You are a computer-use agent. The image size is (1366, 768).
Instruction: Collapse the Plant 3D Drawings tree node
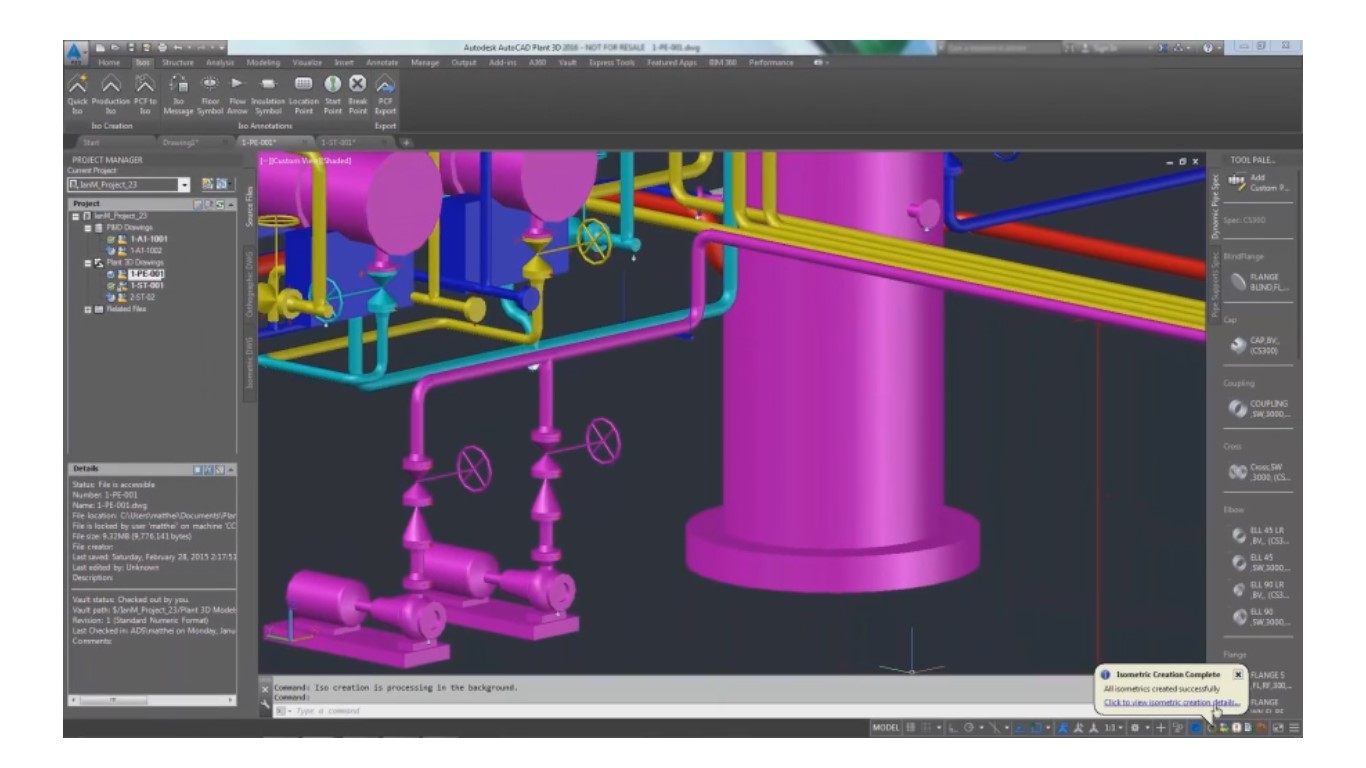[x=88, y=264]
